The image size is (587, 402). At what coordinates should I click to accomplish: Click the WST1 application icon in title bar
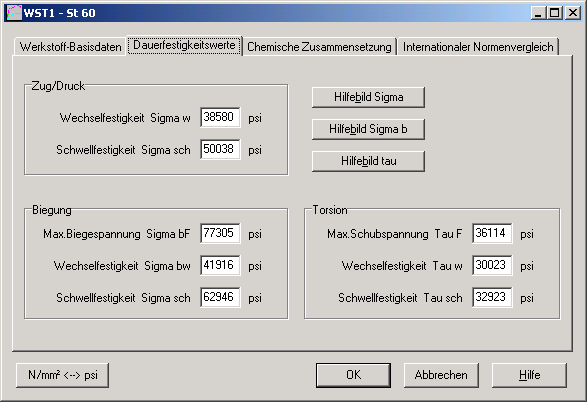pyautogui.click(x=14, y=13)
